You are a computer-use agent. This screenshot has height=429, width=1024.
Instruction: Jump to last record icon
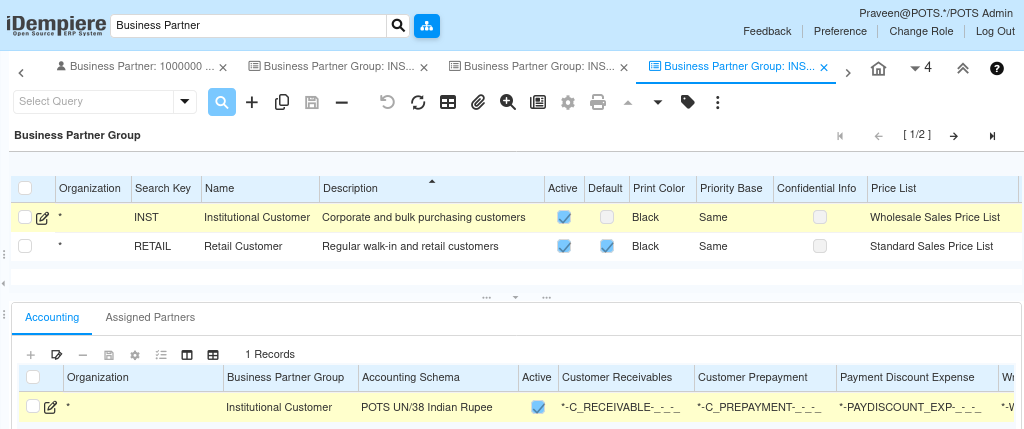click(x=993, y=136)
